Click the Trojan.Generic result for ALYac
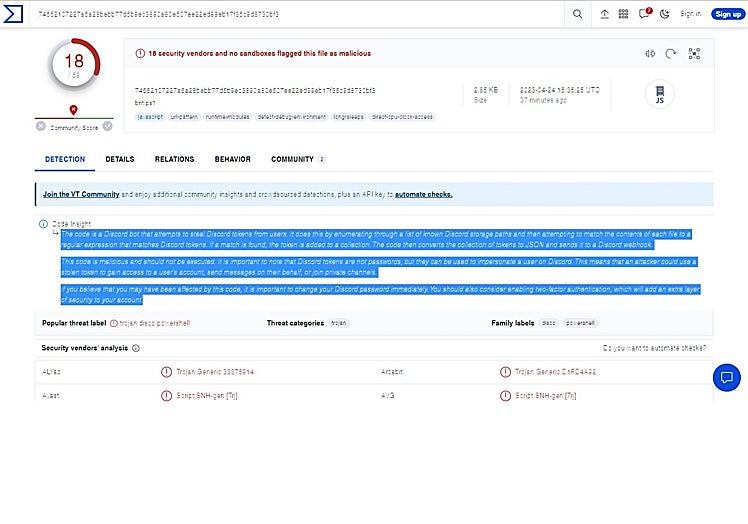This screenshot has height=524, width=748. click(x=215, y=372)
